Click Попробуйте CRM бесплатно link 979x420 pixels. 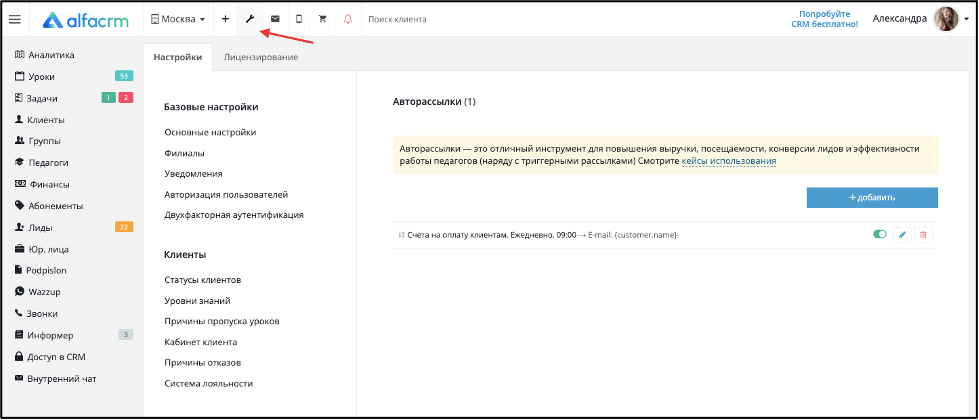(x=829, y=19)
